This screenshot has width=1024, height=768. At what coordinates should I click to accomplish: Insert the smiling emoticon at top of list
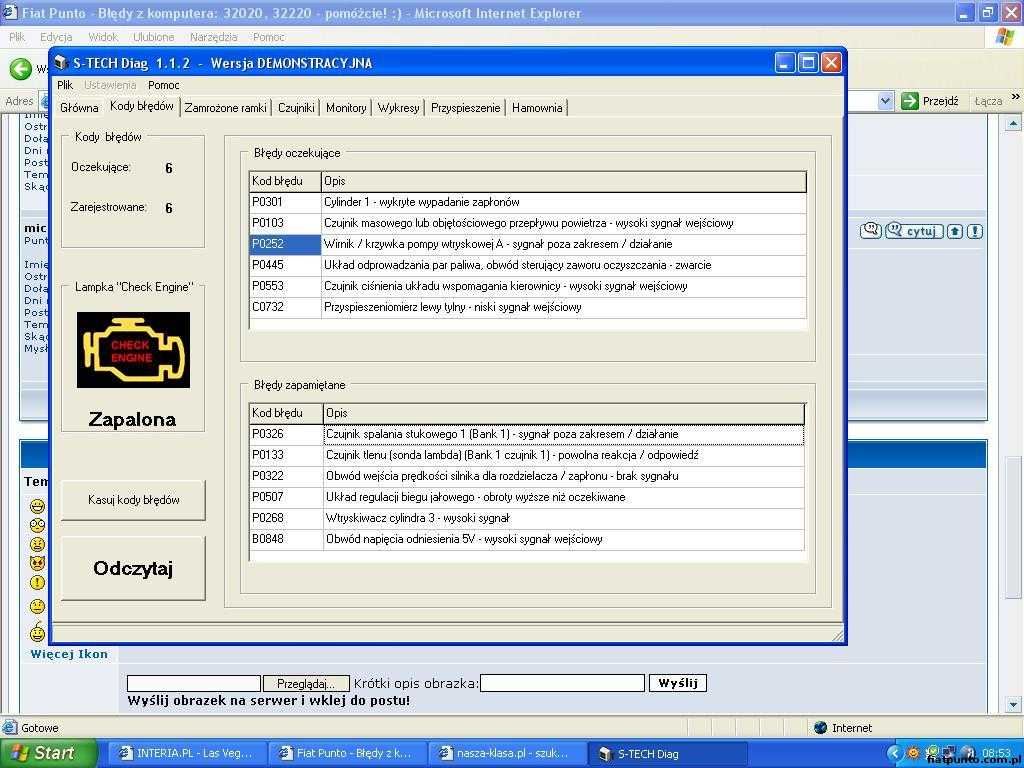[x=37, y=506]
